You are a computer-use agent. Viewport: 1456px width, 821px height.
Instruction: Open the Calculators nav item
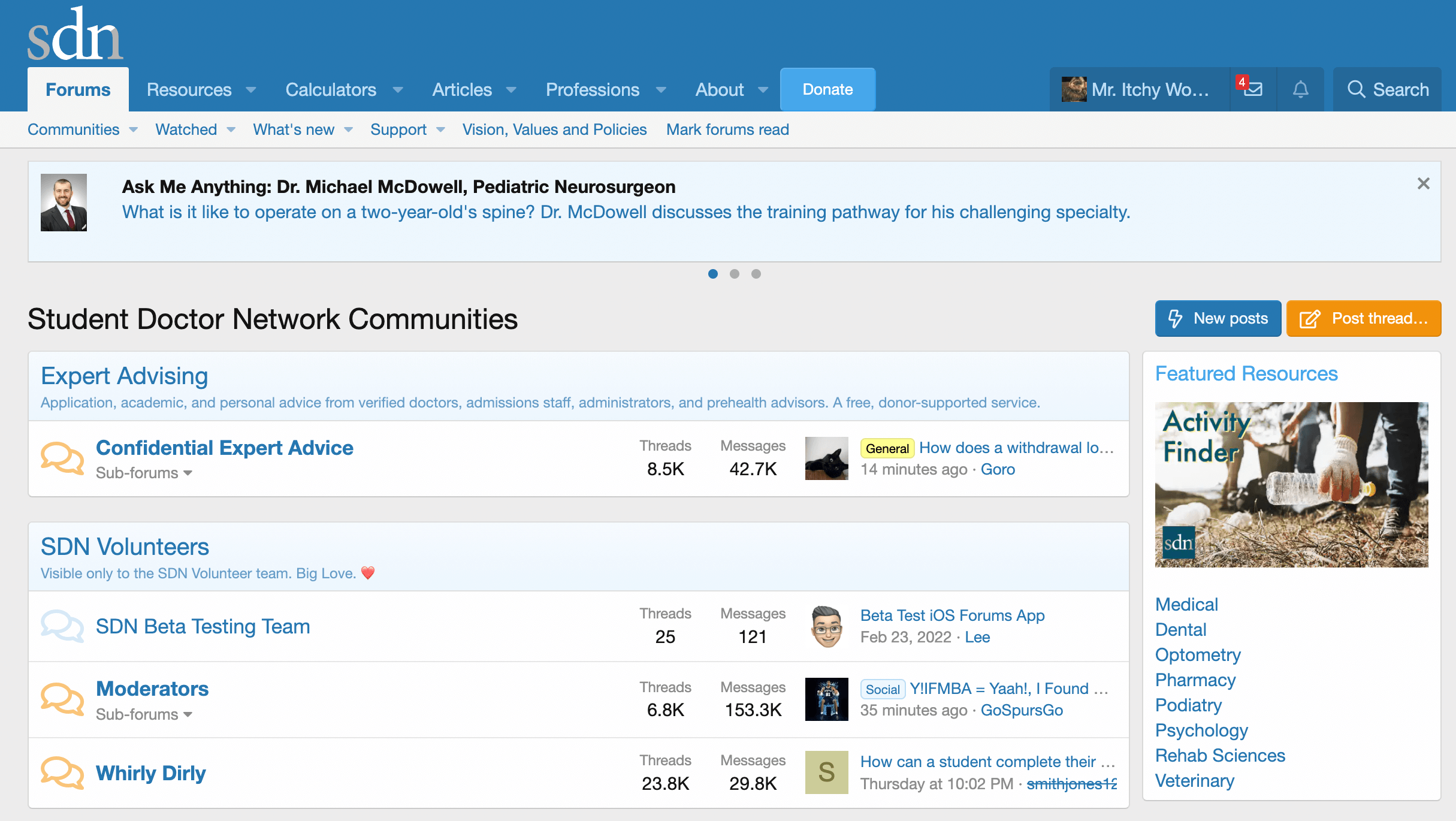coord(331,89)
